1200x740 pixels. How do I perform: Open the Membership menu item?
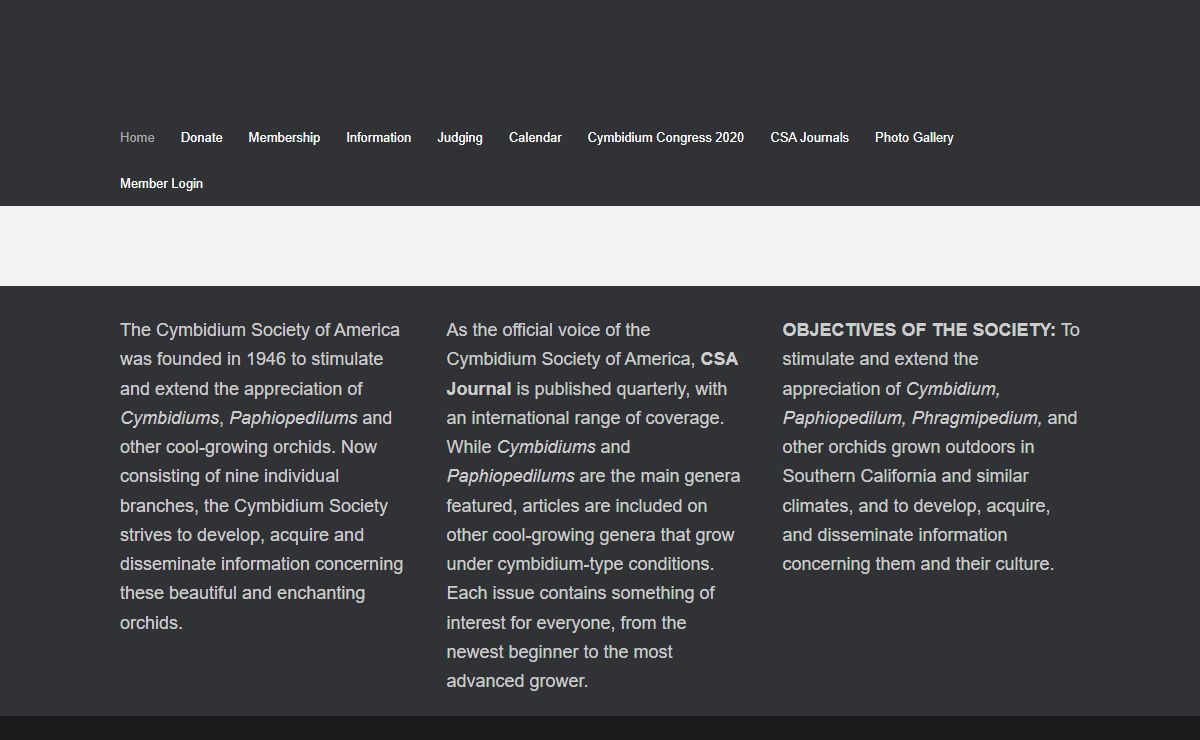pyautogui.click(x=284, y=137)
